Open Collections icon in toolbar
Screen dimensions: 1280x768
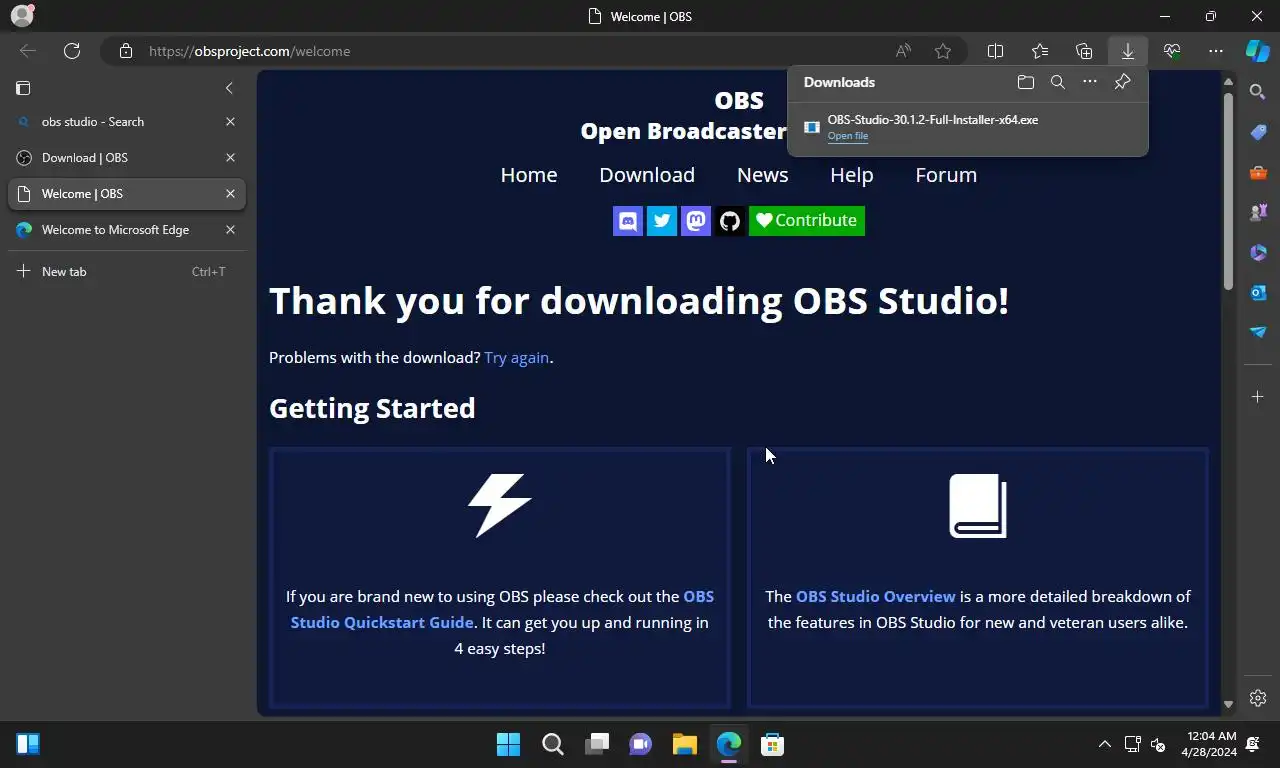1084,51
